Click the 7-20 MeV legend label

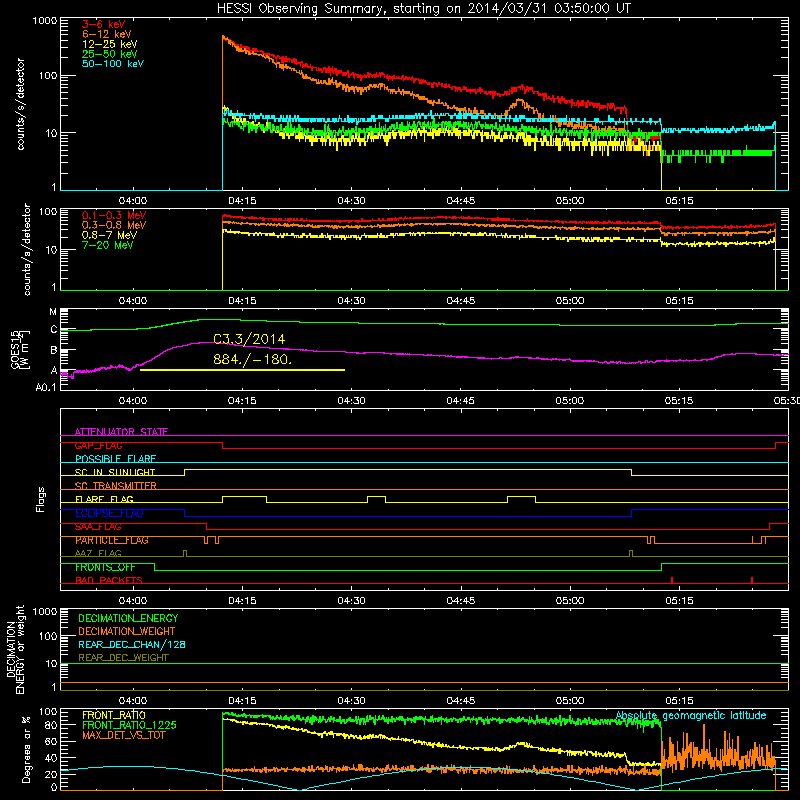coord(108,245)
